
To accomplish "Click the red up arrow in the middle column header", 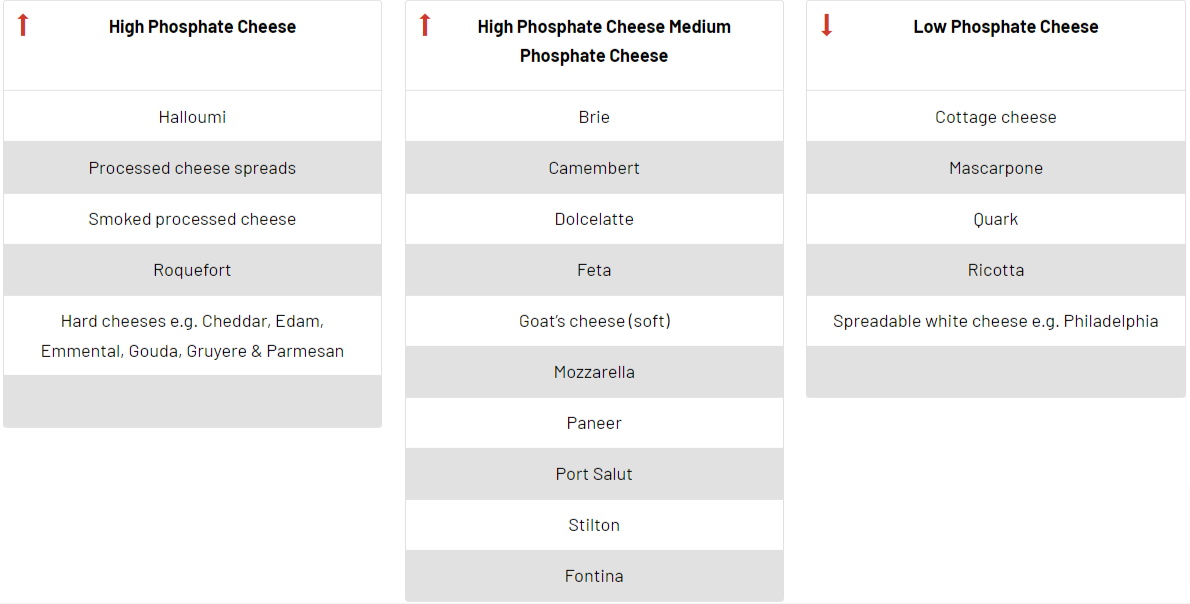I will coord(425,25).
